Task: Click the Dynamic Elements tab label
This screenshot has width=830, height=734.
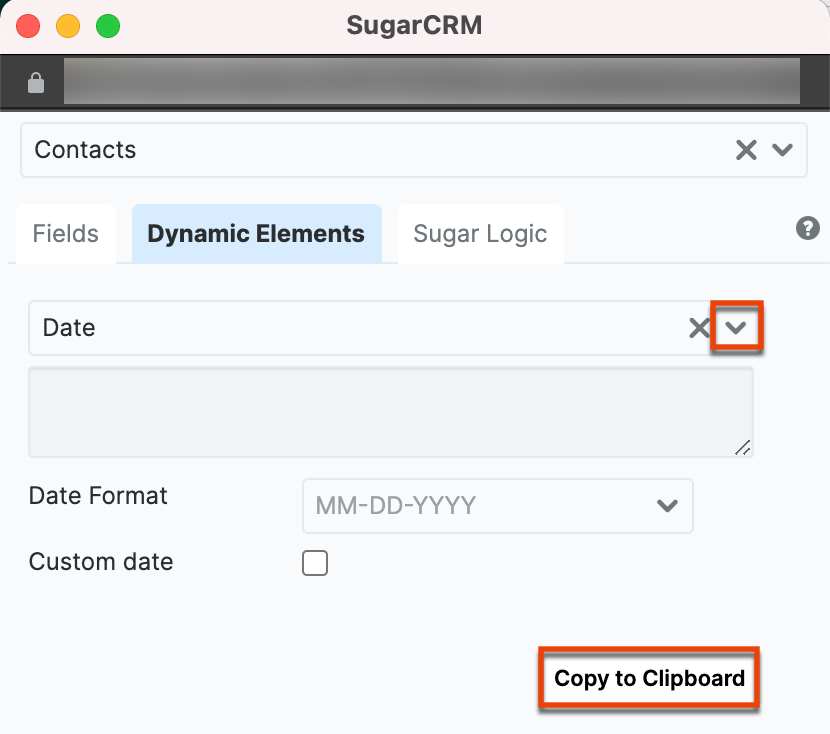Action: 256,233
